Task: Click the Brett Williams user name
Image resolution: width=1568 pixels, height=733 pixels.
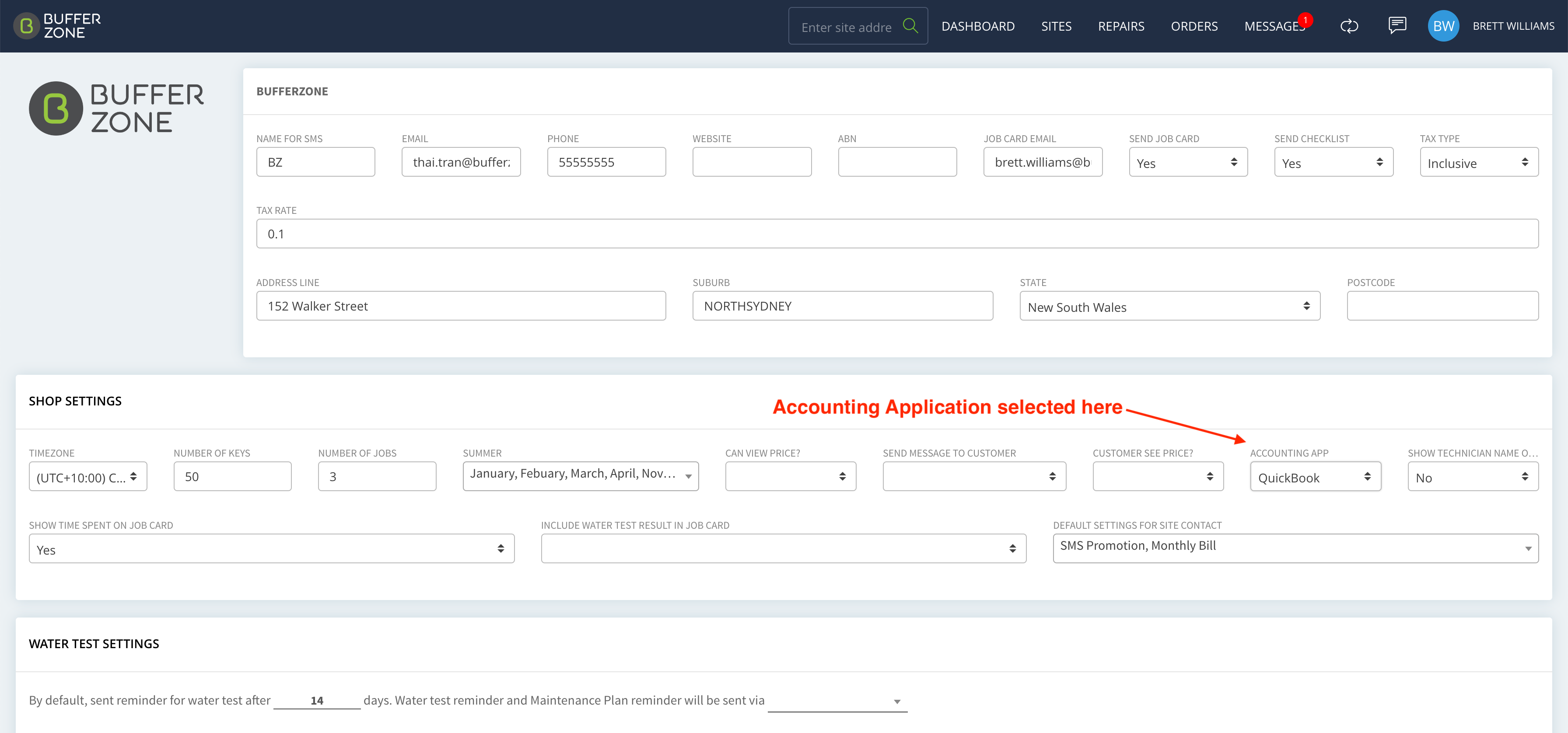Action: (x=1513, y=26)
